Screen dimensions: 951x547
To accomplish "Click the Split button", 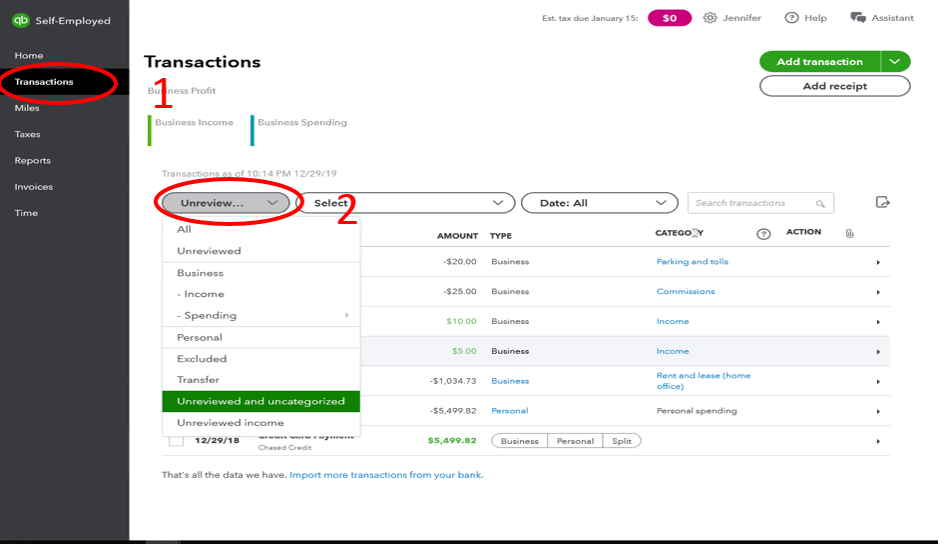I will point(622,441).
